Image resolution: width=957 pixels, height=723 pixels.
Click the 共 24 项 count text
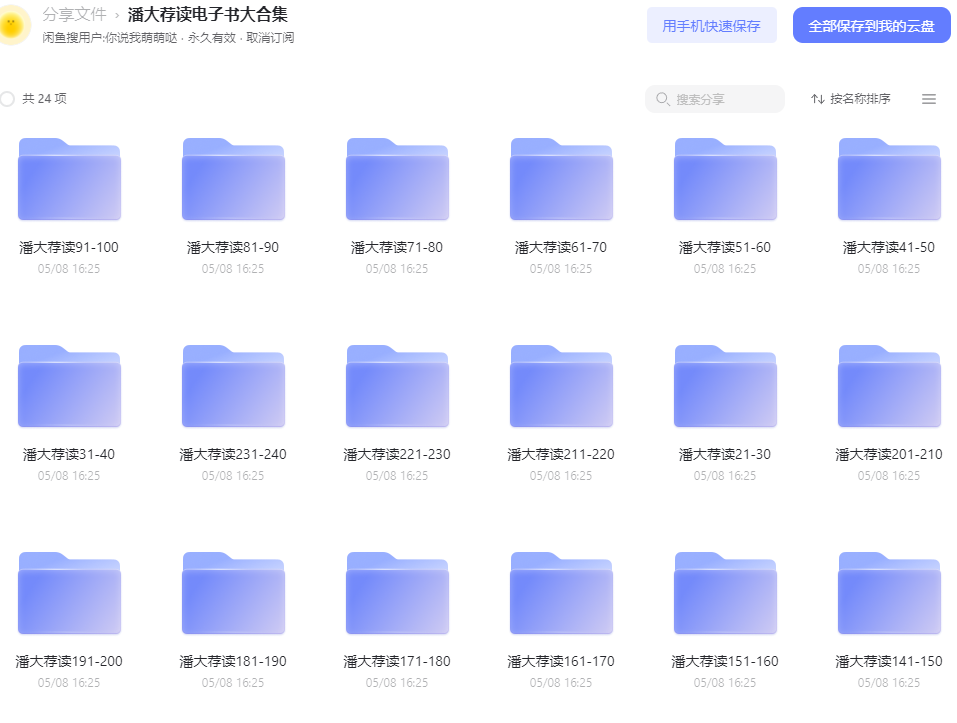pyautogui.click(x=45, y=99)
